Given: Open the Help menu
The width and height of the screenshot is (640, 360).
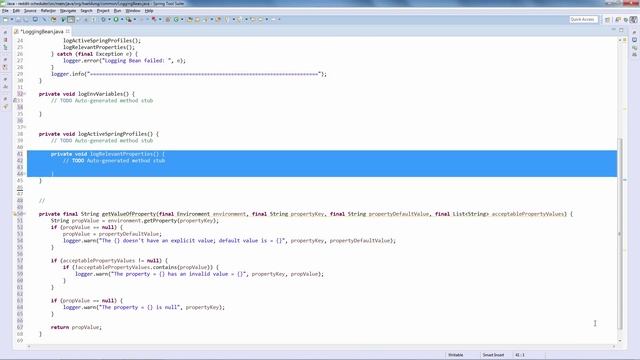Looking at the screenshot, I should pos(149,11).
